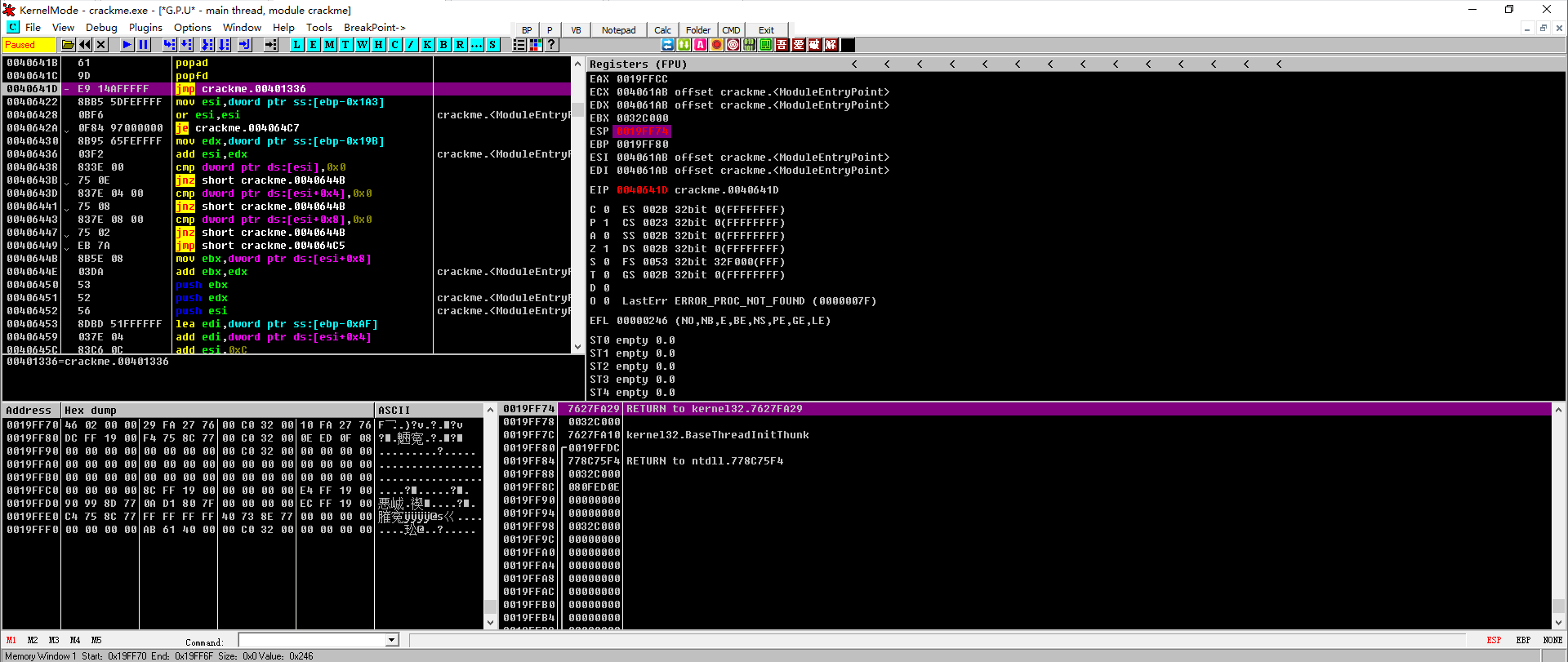Click the blue swap-arrows plugin icon

coord(668,45)
